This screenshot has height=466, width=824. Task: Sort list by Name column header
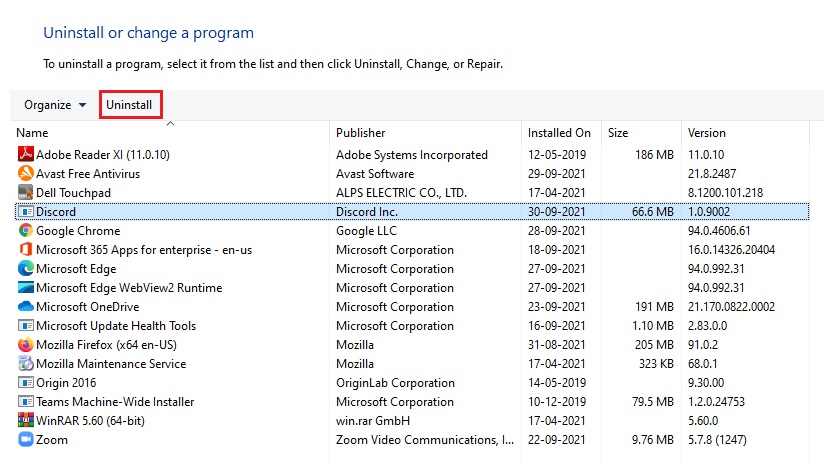[x=32, y=133]
